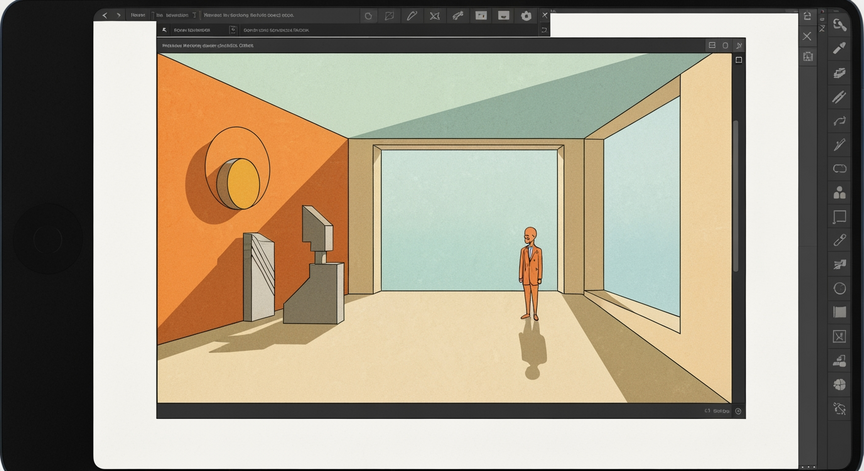Image resolution: width=864 pixels, height=471 pixels.
Task: Click the three dots at panel bottom
Action: [x=807, y=468]
